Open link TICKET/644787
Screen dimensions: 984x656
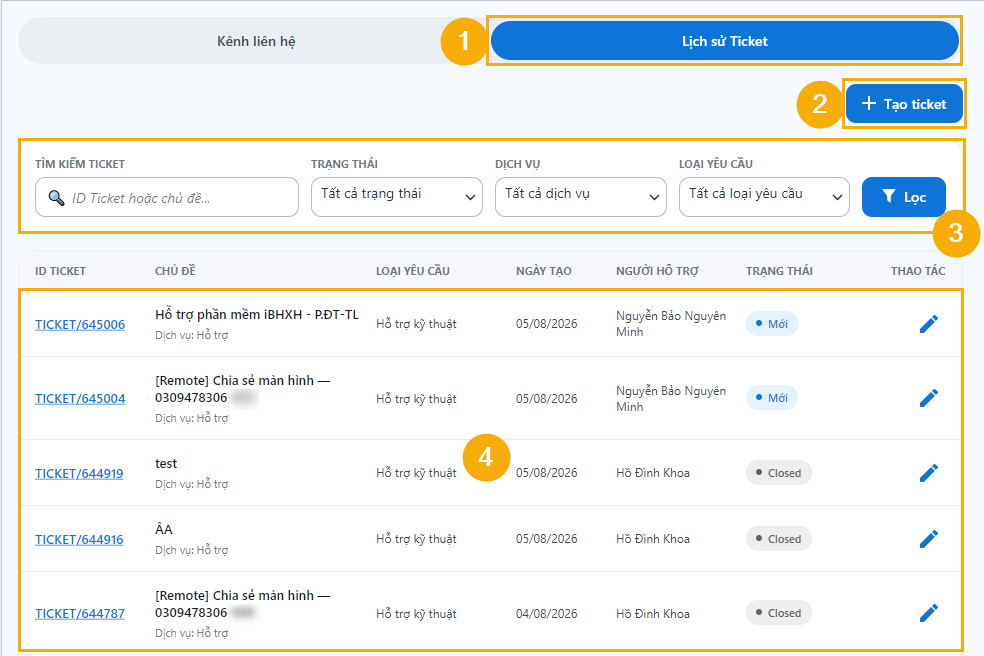[x=80, y=613]
